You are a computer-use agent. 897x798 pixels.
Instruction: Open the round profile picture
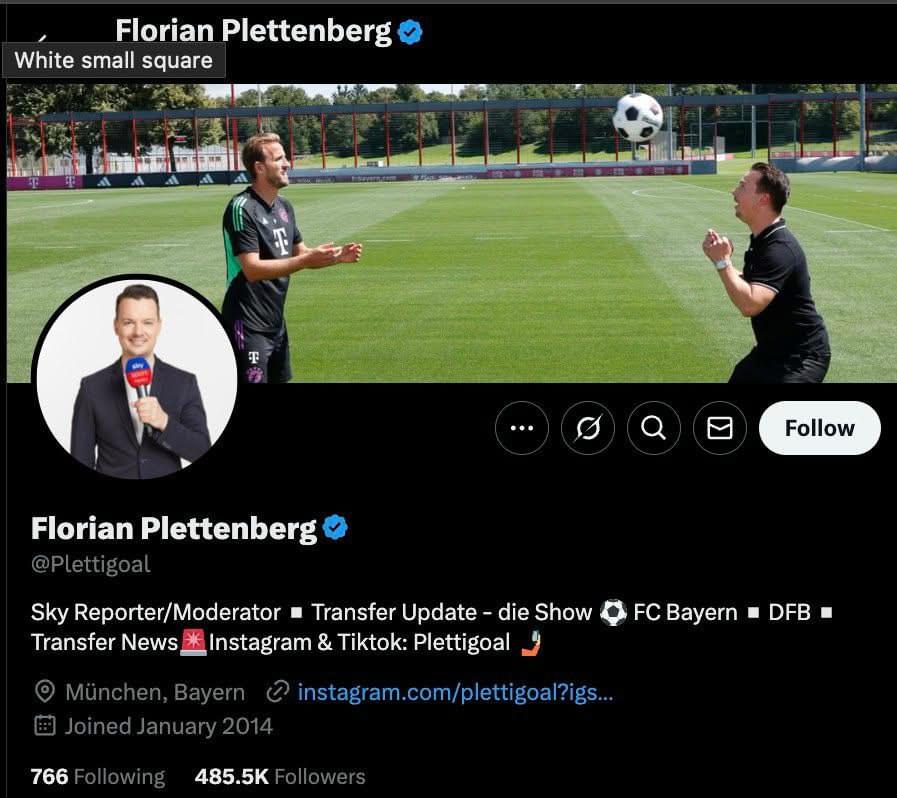tap(137, 378)
